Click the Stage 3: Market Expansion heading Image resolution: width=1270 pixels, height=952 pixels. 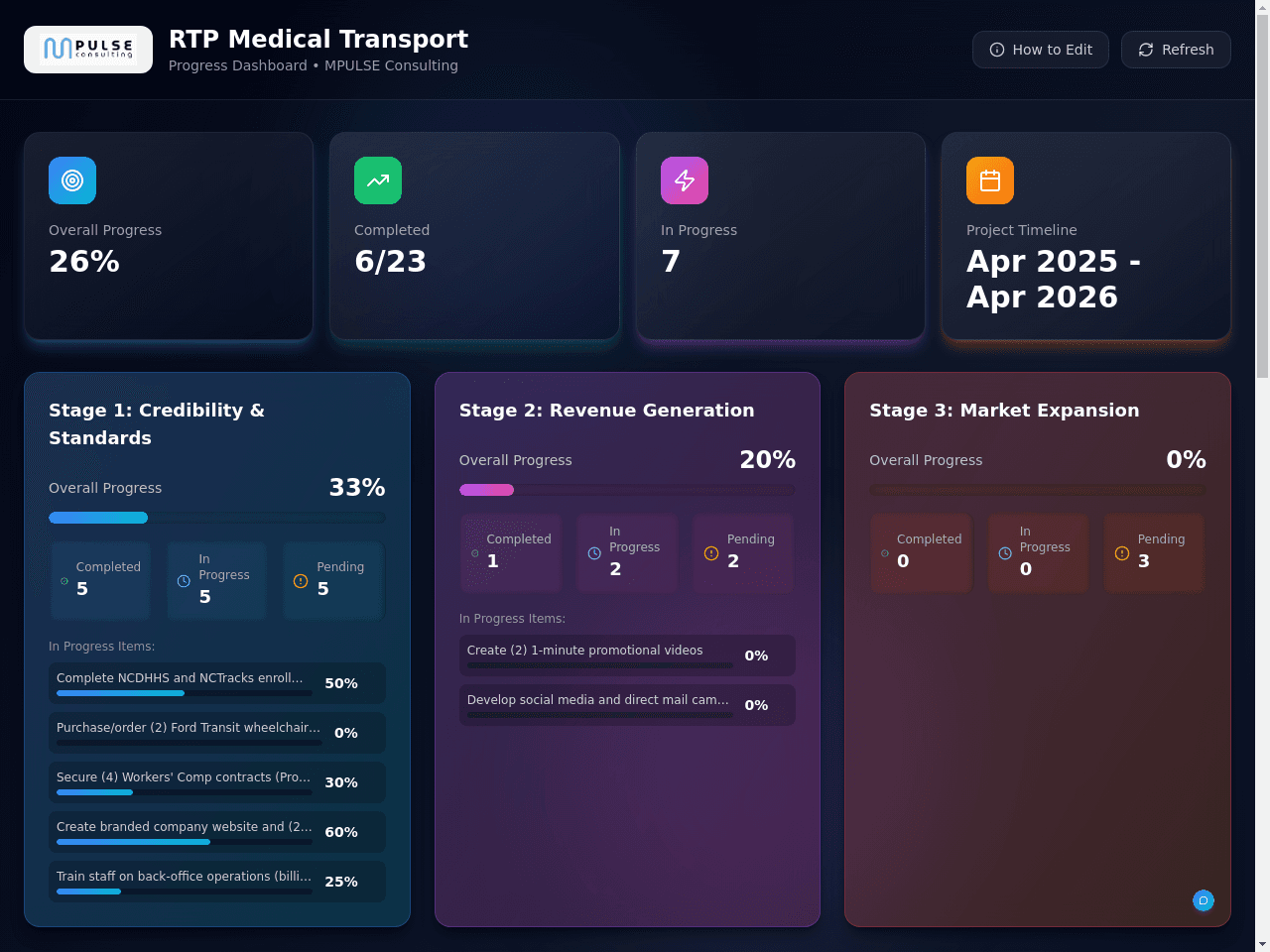[1004, 411]
